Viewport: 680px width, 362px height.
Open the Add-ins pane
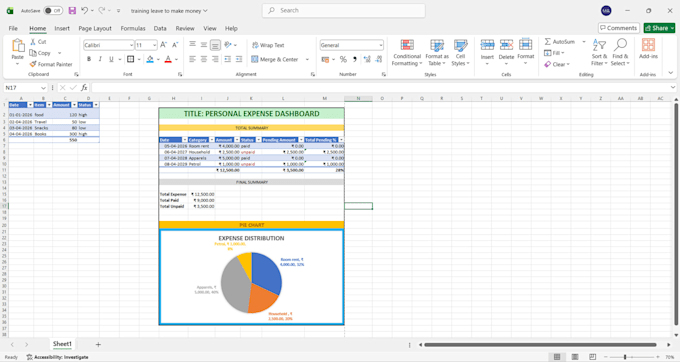[648, 49]
